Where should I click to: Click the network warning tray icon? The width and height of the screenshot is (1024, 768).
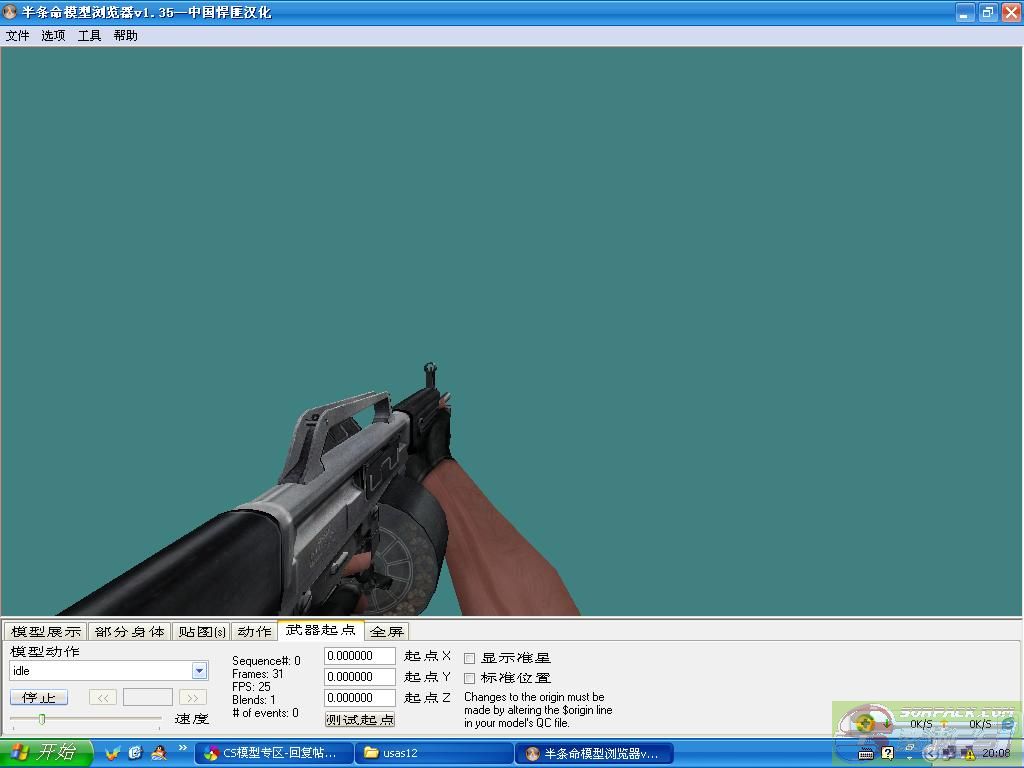[x=969, y=753]
